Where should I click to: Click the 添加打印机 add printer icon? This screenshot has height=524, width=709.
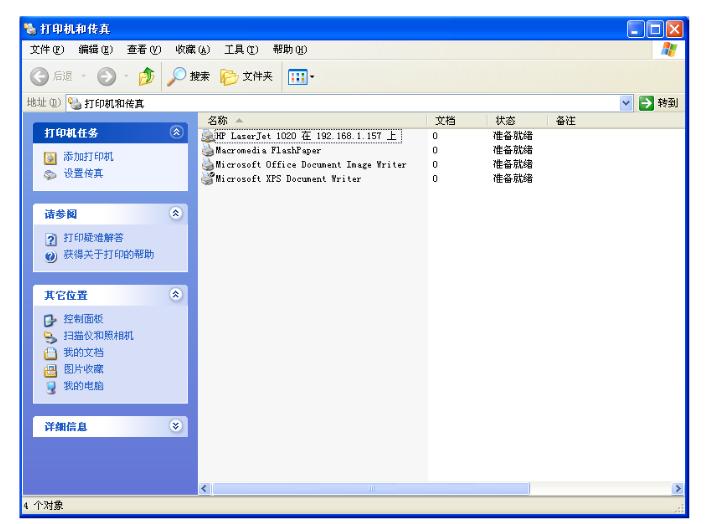pyautogui.click(x=50, y=158)
